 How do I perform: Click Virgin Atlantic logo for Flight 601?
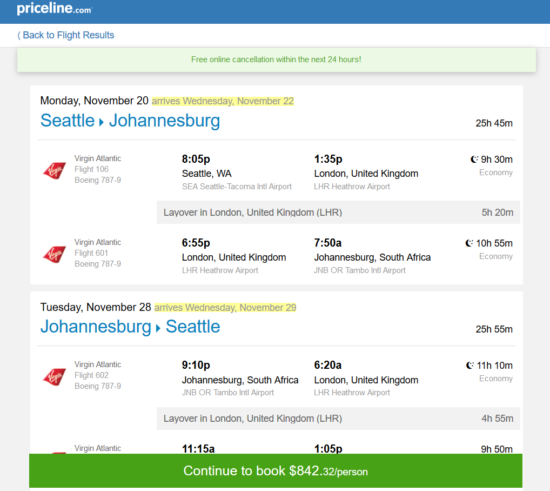pyautogui.click(x=54, y=254)
